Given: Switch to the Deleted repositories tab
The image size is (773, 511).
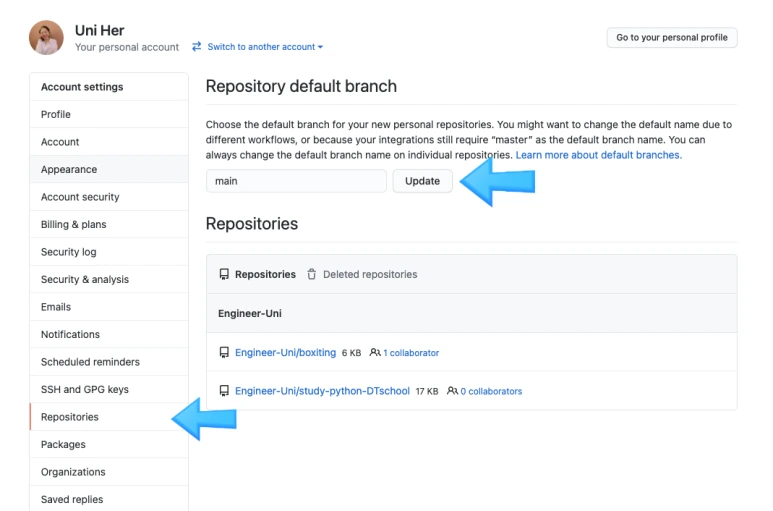Looking at the screenshot, I should tap(369, 274).
